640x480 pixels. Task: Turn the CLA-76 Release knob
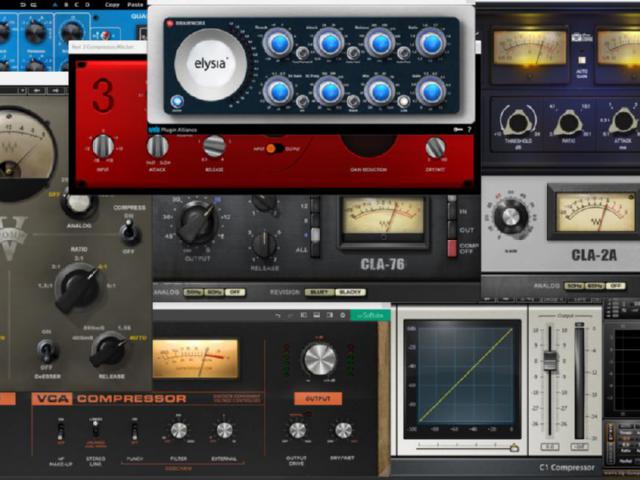point(264,245)
